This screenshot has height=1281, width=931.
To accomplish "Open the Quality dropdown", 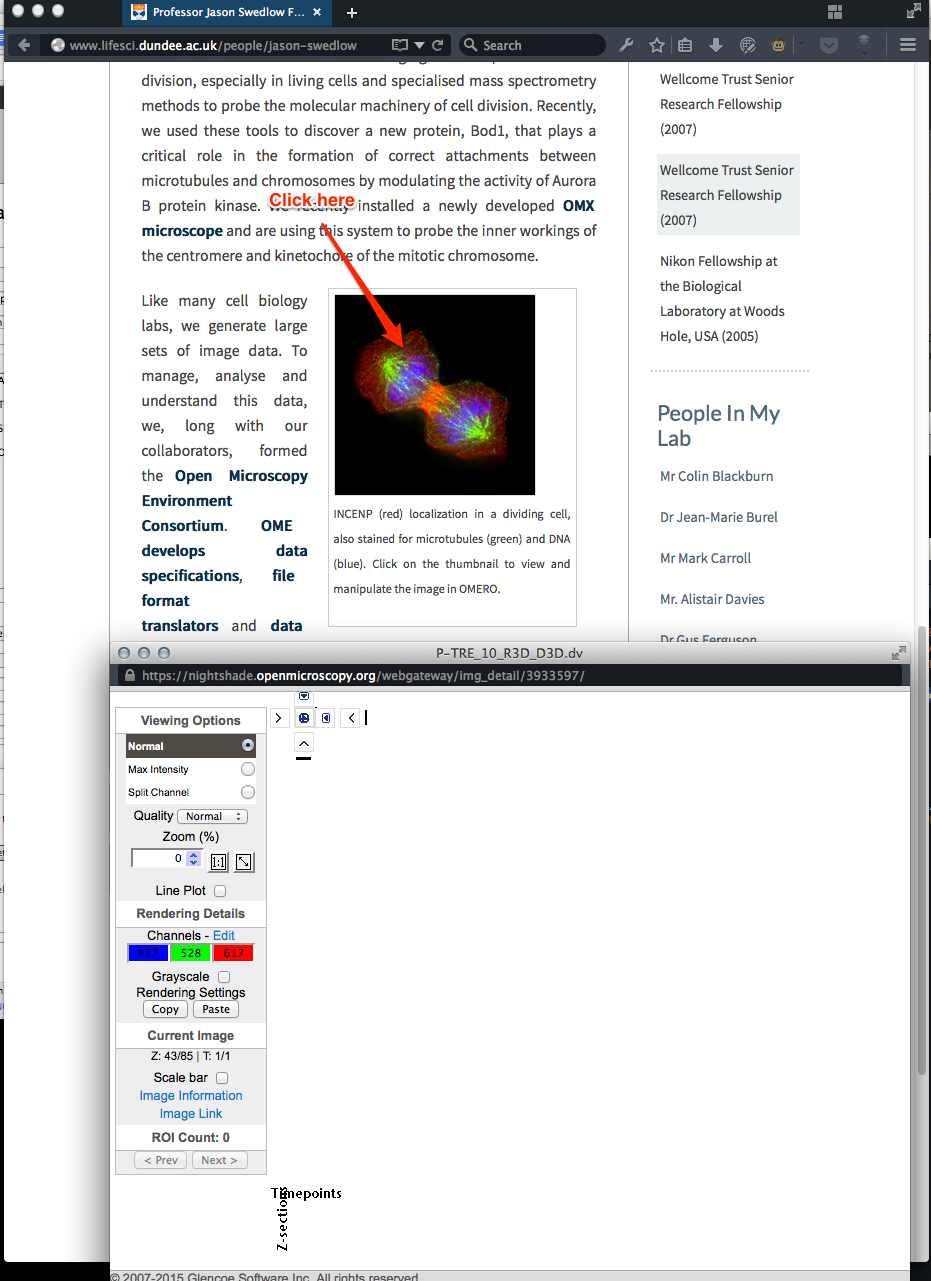I will (212, 816).
